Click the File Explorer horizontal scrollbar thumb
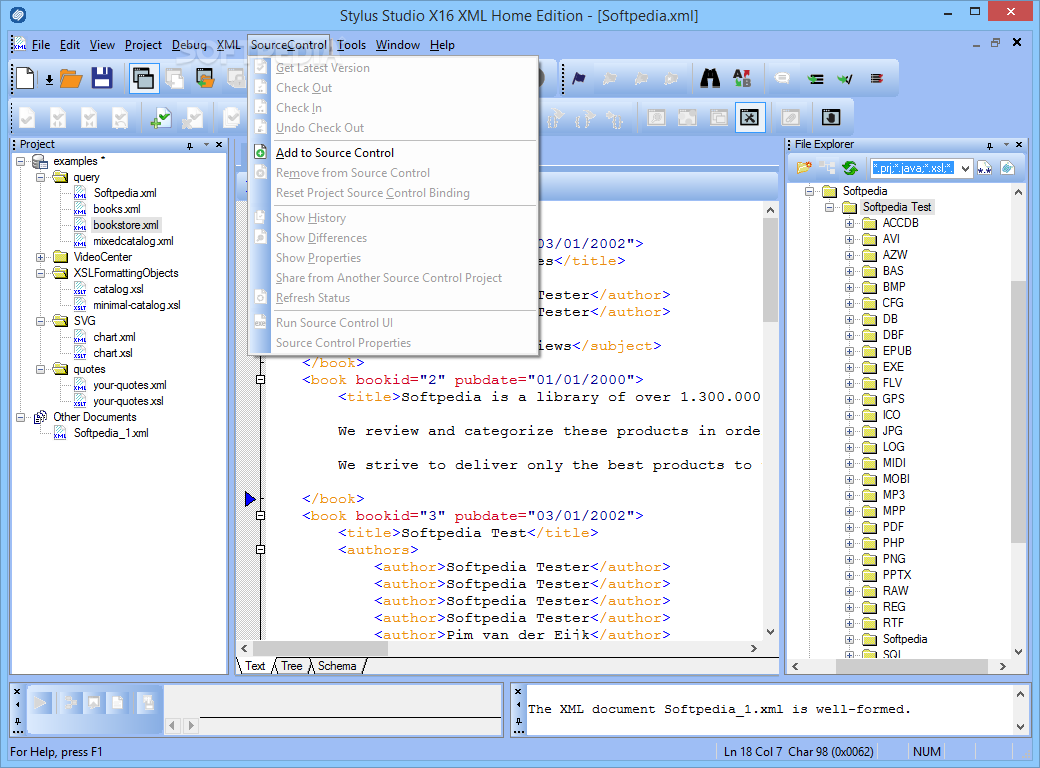 913,667
